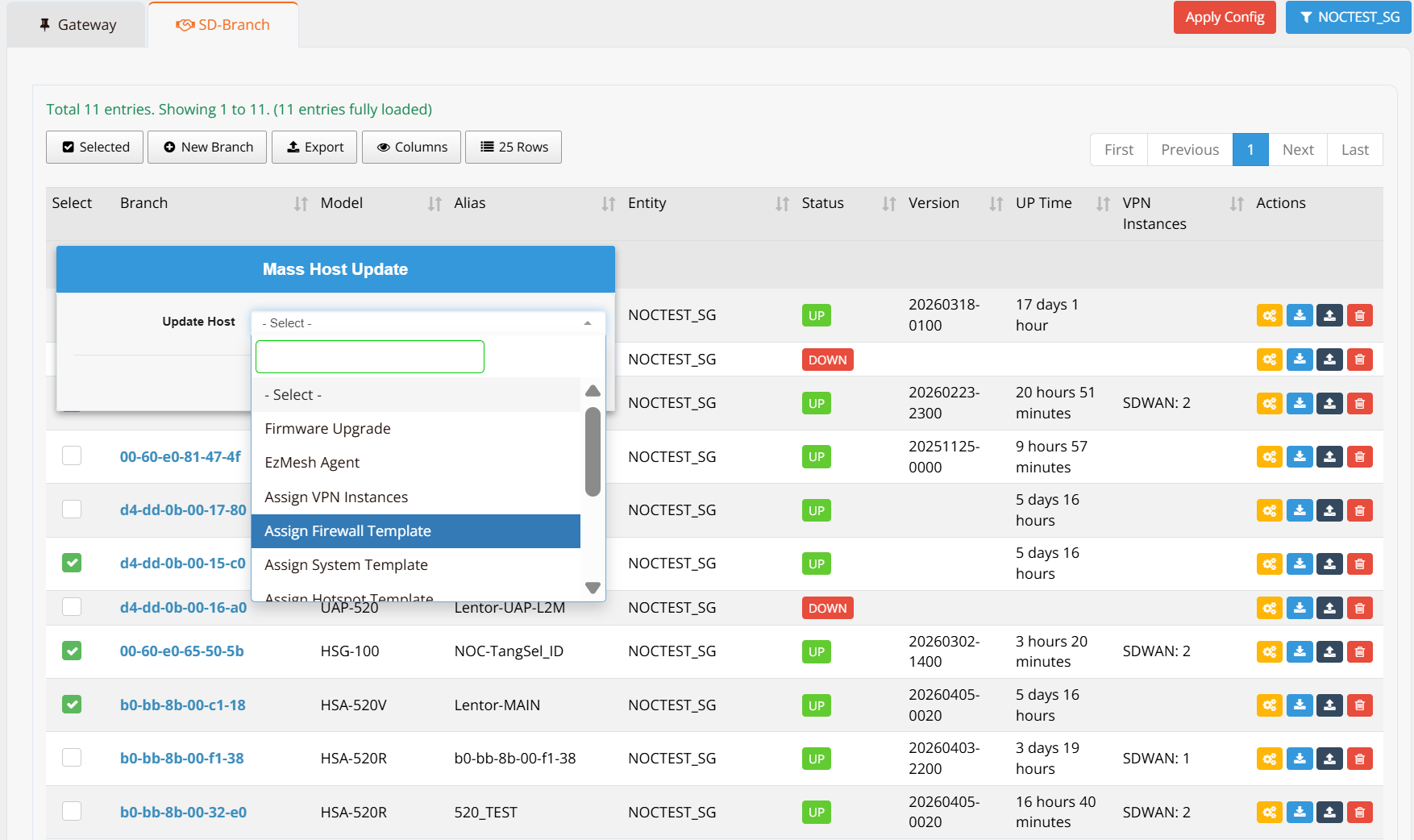Click dark upload icon for NOC-TangSel_ID row
Image resolution: width=1414 pixels, height=840 pixels.
[1329, 651]
